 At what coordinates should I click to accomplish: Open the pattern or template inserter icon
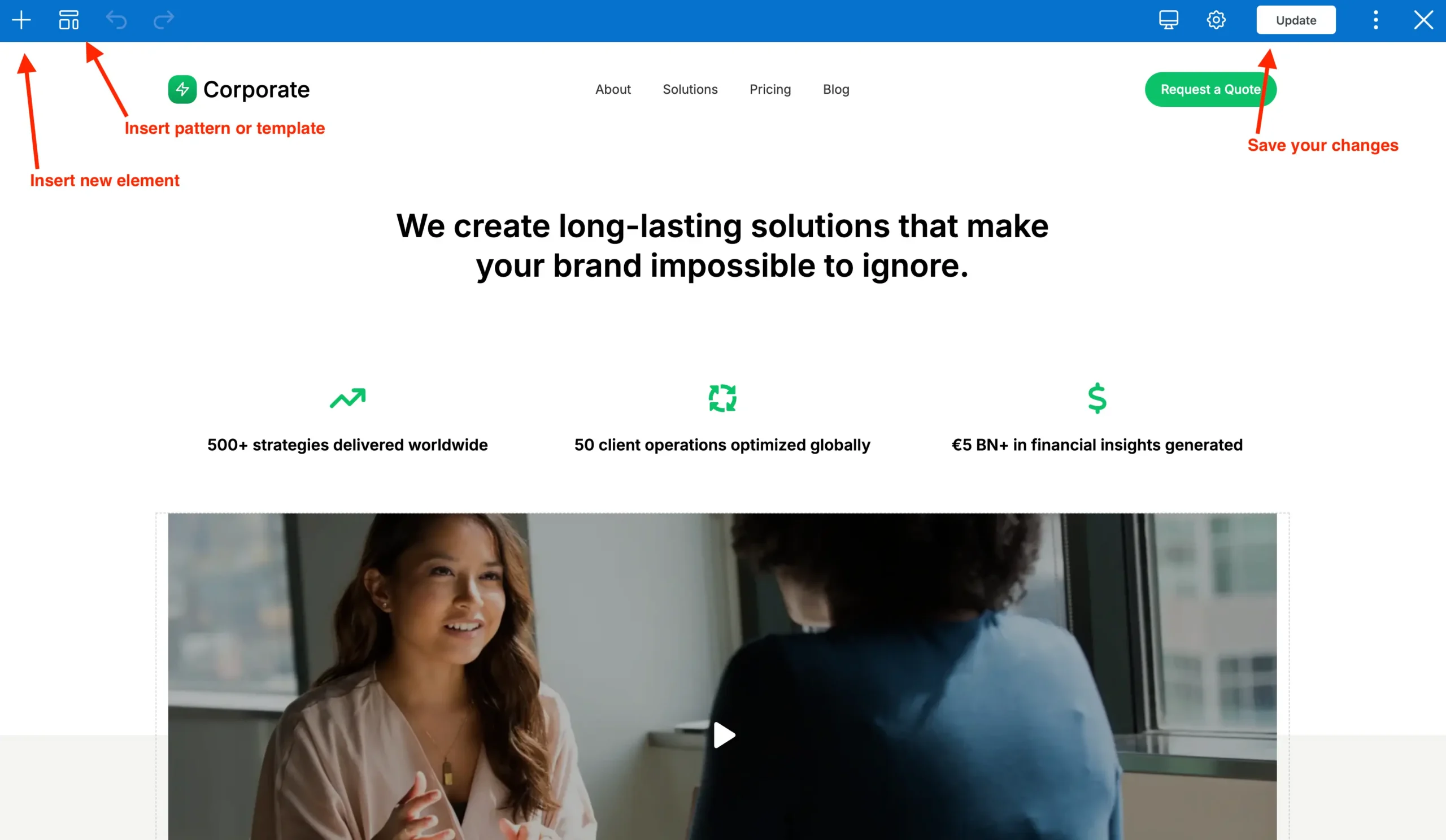tap(69, 20)
